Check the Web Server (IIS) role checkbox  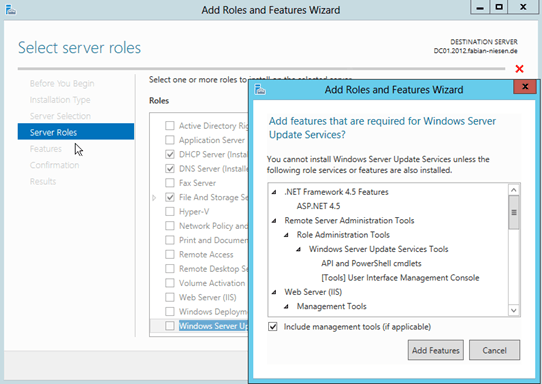(170, 297)
